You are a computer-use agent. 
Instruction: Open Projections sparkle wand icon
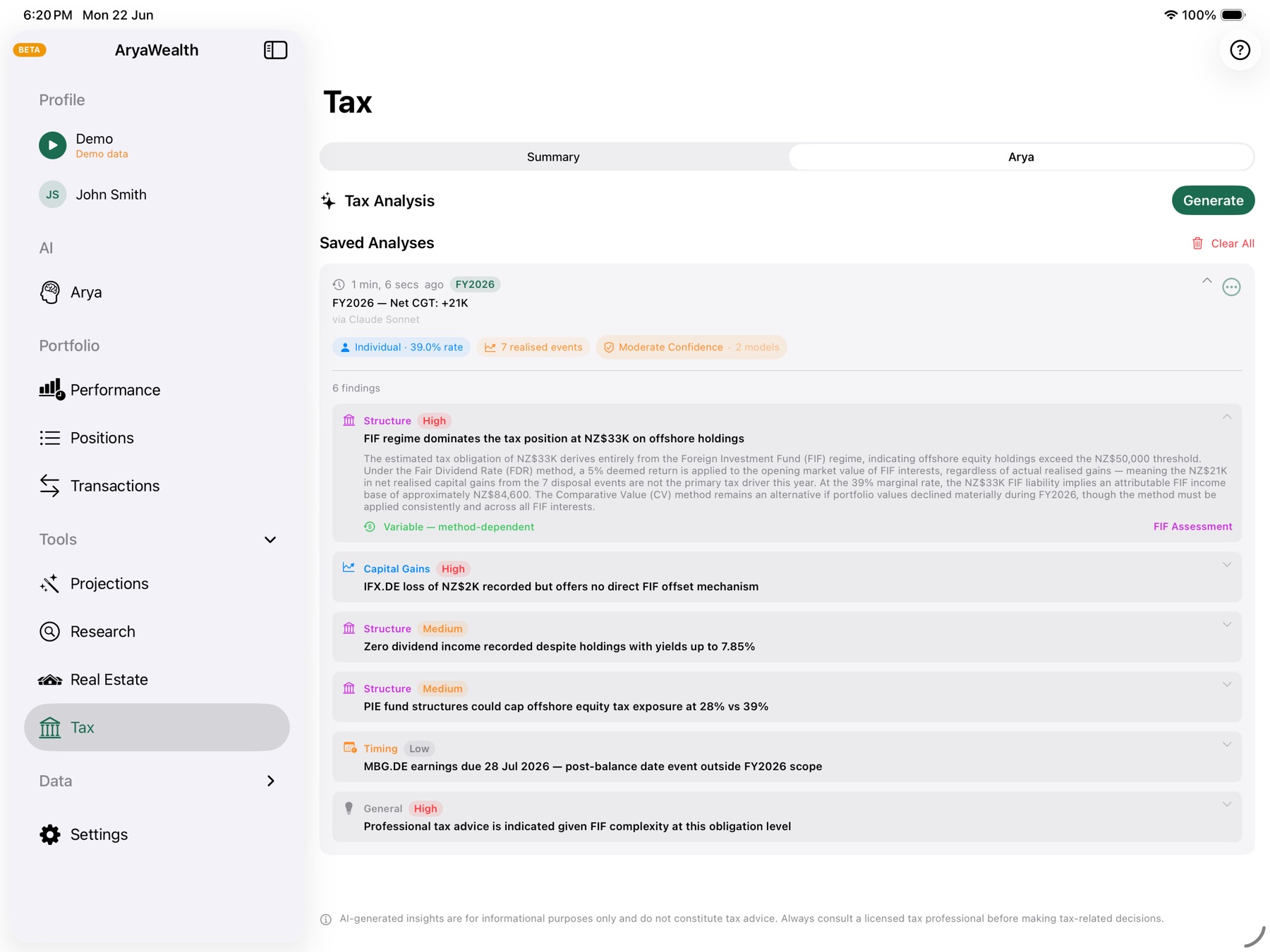49,584
